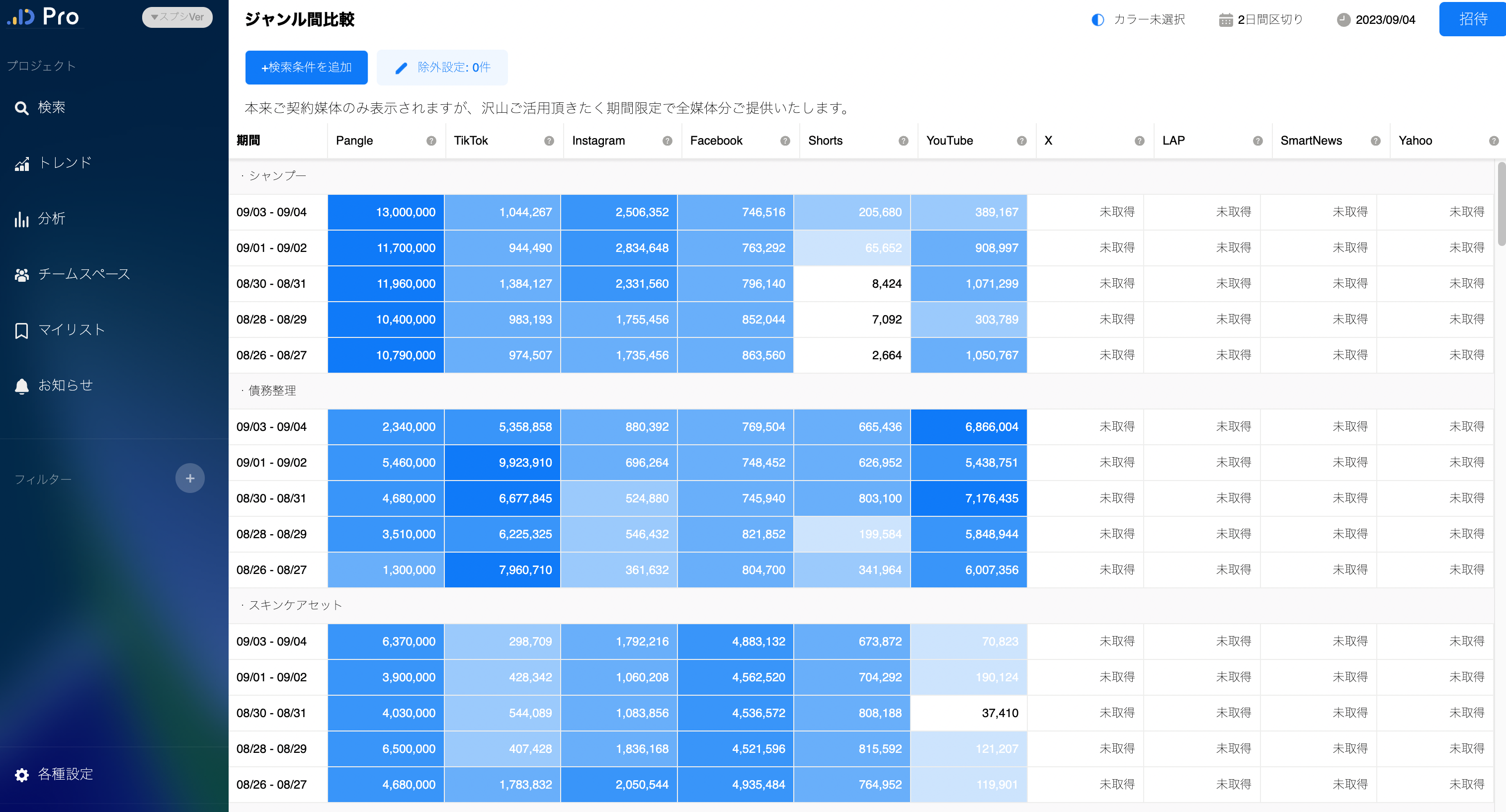1506x812 pixels.
Task: Click the マイリスト bookmark icon
Action: pyautogui.click(x=22, y=330)
